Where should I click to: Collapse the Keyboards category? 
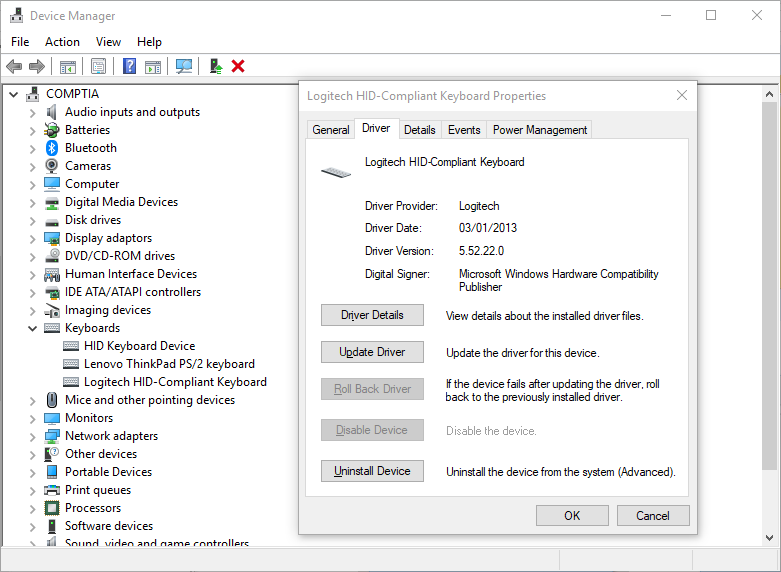[x=33, y=328]
